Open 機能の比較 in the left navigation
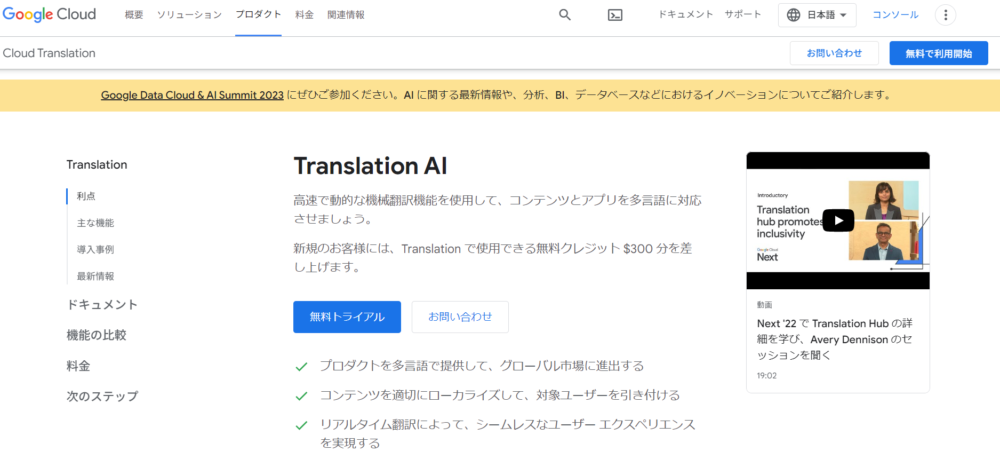The width and height of the screenshot is (1000, 459). (96, 335)
